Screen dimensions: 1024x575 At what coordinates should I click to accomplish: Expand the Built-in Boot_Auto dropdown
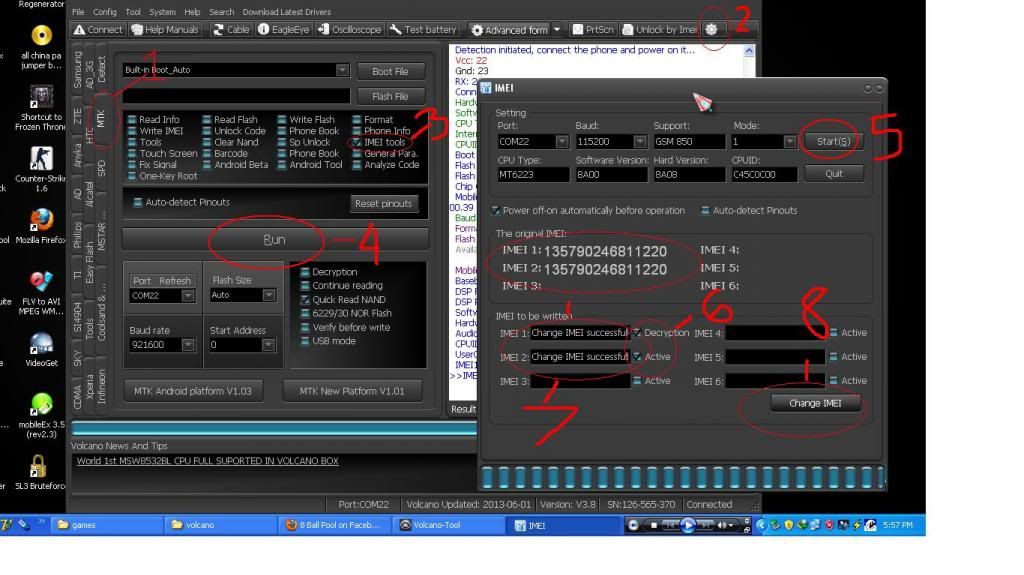(x=343, y=70)
